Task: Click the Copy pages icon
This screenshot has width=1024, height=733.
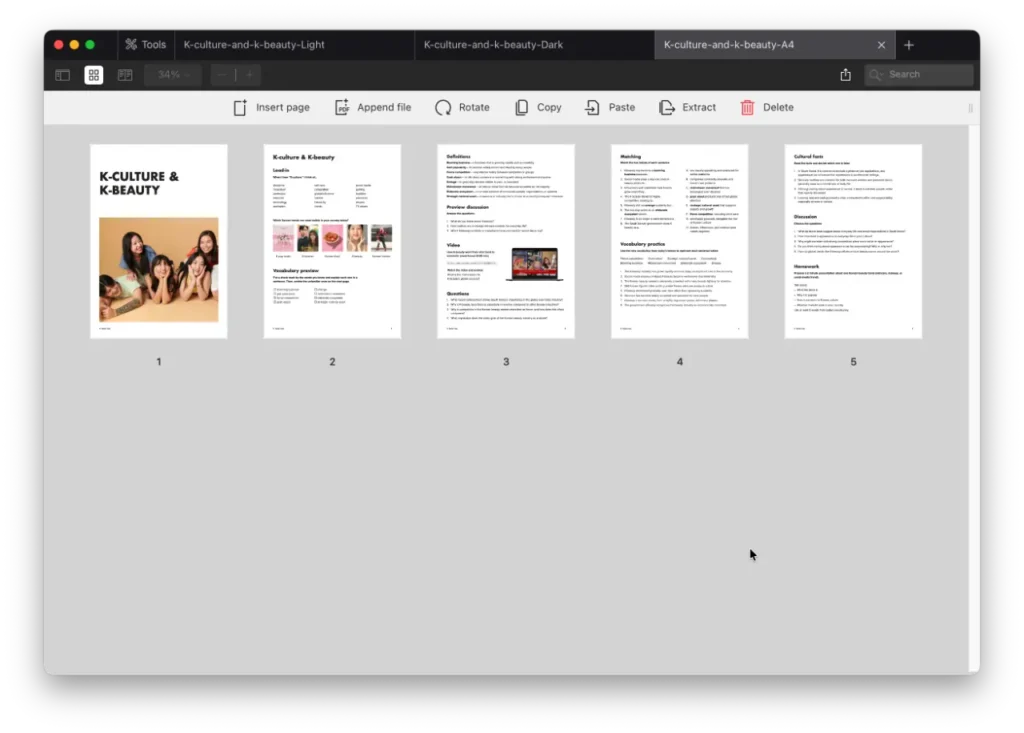Action: pyautogui.click(x=522, y=107)
